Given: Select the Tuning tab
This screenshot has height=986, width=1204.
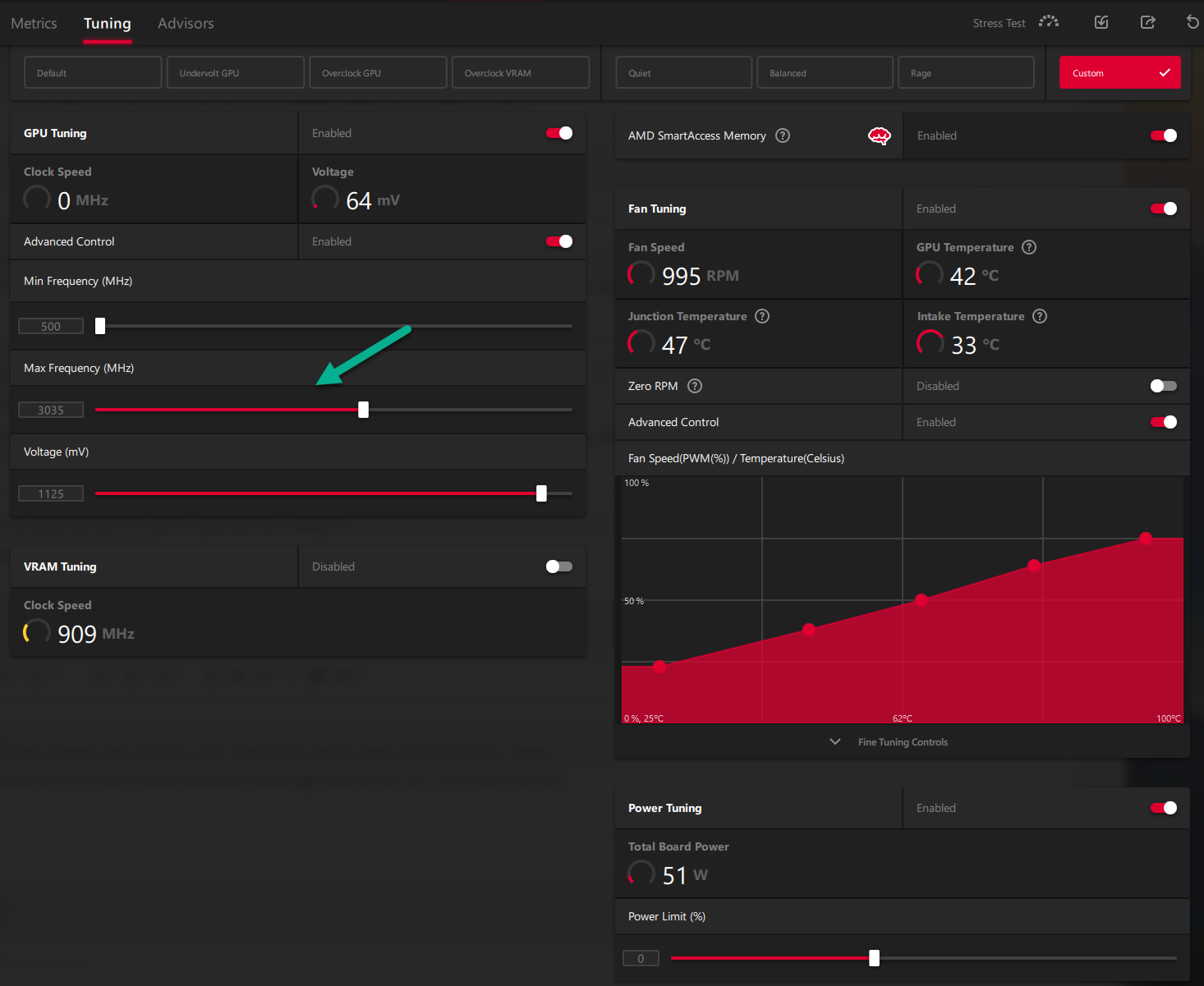Looking at the screenshot, I should (x=108, y=23).
